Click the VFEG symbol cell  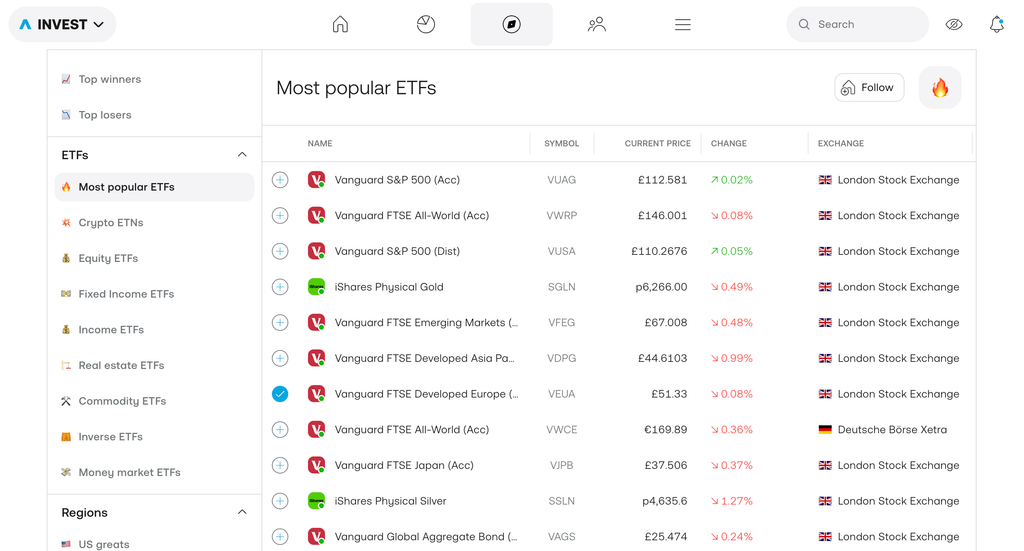click(562, 323)
